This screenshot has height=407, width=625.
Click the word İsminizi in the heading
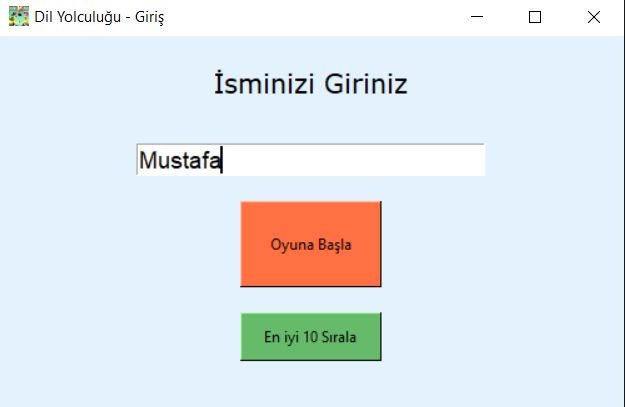click(x=265, y=84)
